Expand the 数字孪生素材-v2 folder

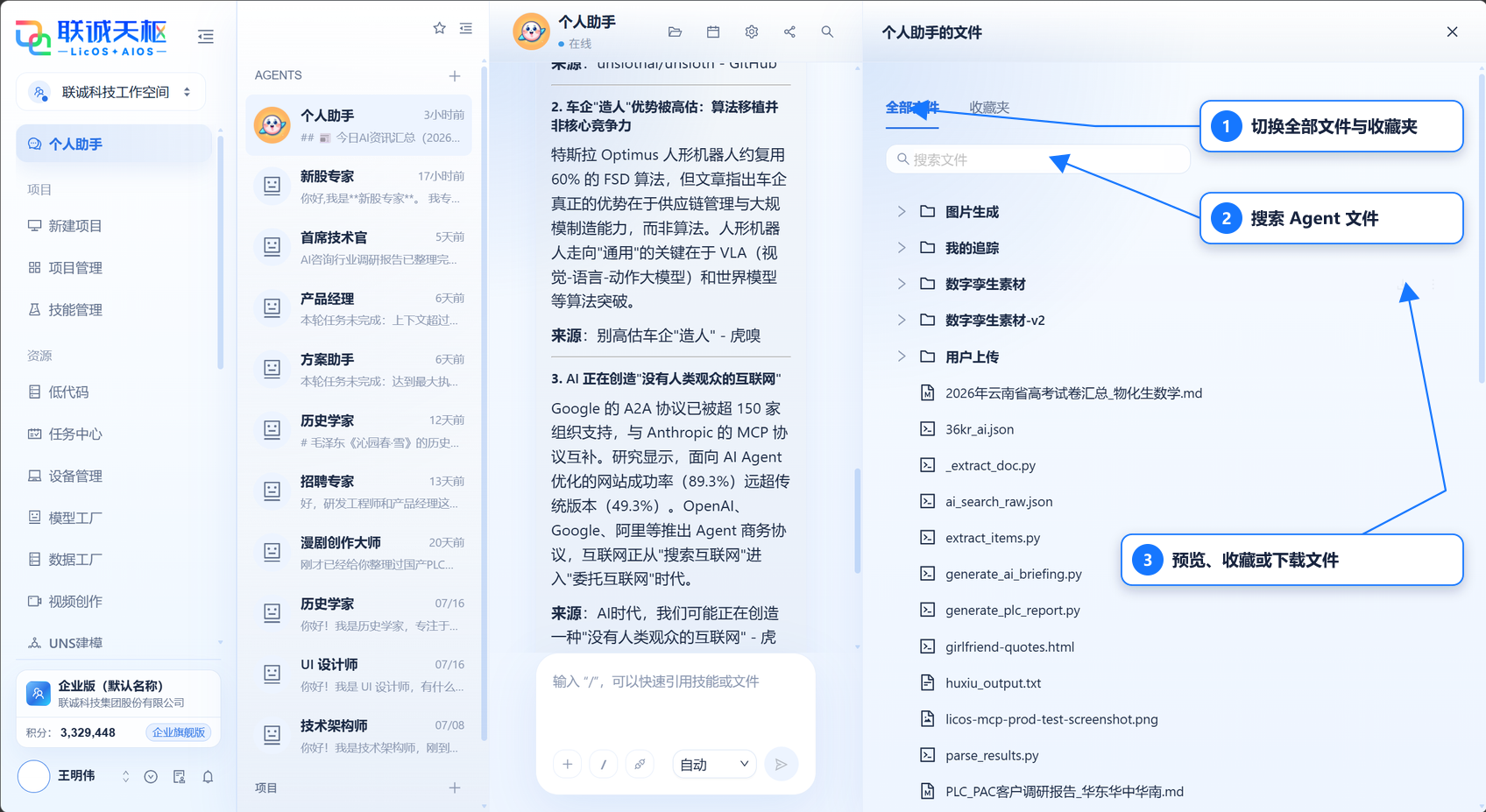(x=902, y=320)
